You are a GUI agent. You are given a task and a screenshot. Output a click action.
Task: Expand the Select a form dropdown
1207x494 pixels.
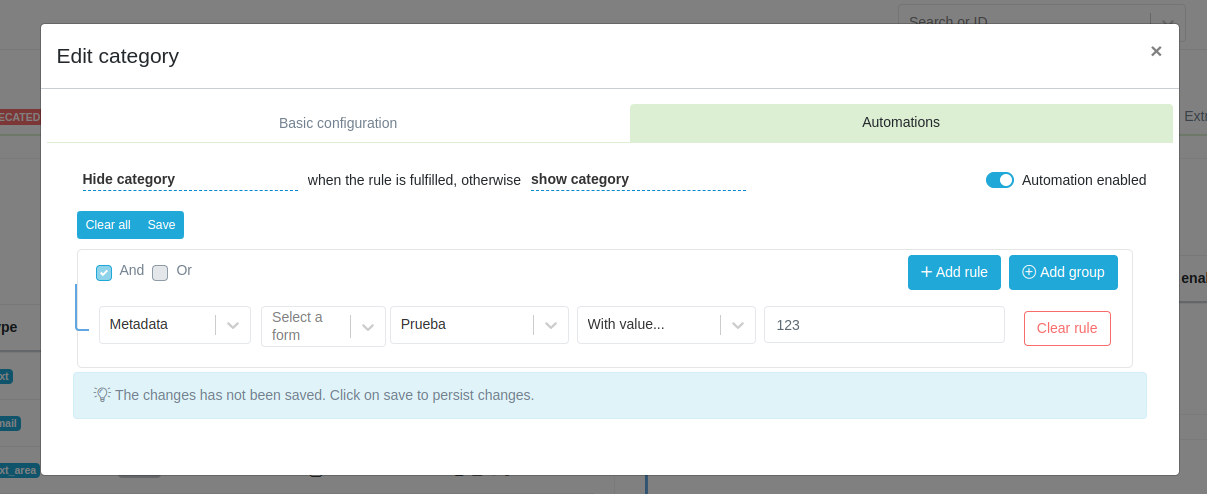point(368,326)
